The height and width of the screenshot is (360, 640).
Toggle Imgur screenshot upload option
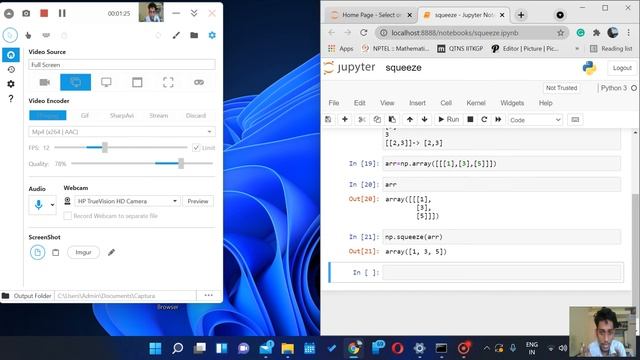tap(83, 252)
